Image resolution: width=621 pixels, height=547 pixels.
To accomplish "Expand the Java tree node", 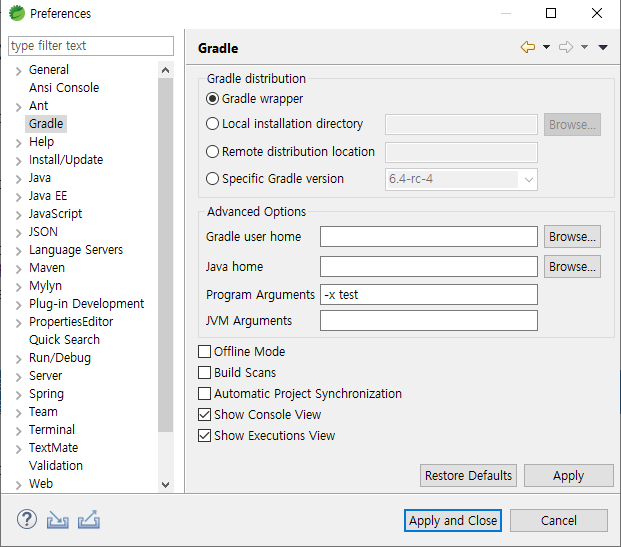I will click(18, 179).
